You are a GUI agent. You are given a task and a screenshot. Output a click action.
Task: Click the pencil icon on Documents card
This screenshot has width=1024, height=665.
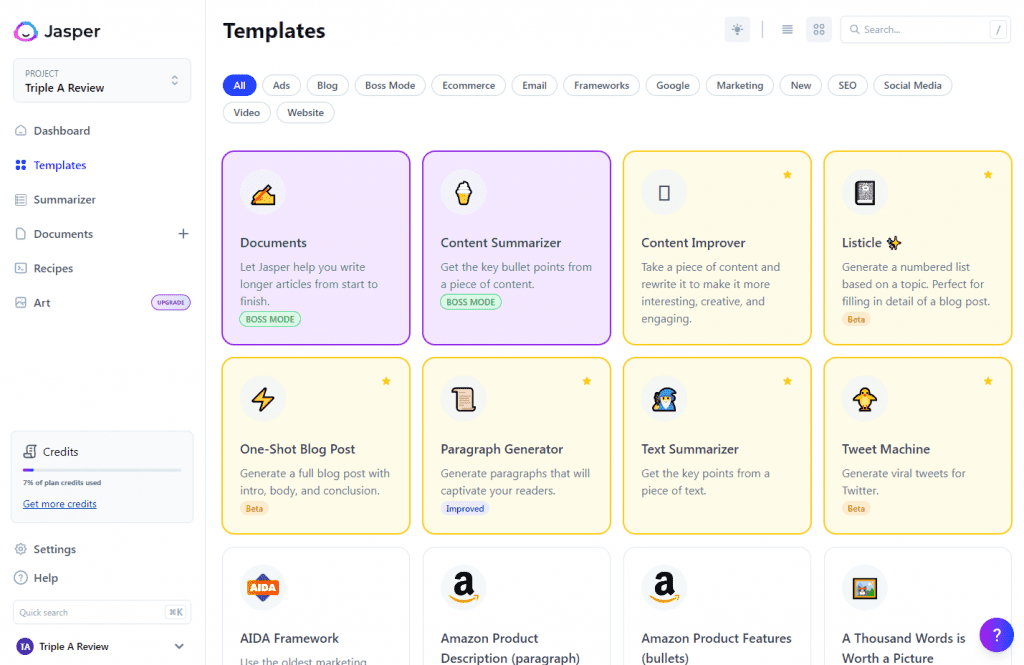[263, 193]
